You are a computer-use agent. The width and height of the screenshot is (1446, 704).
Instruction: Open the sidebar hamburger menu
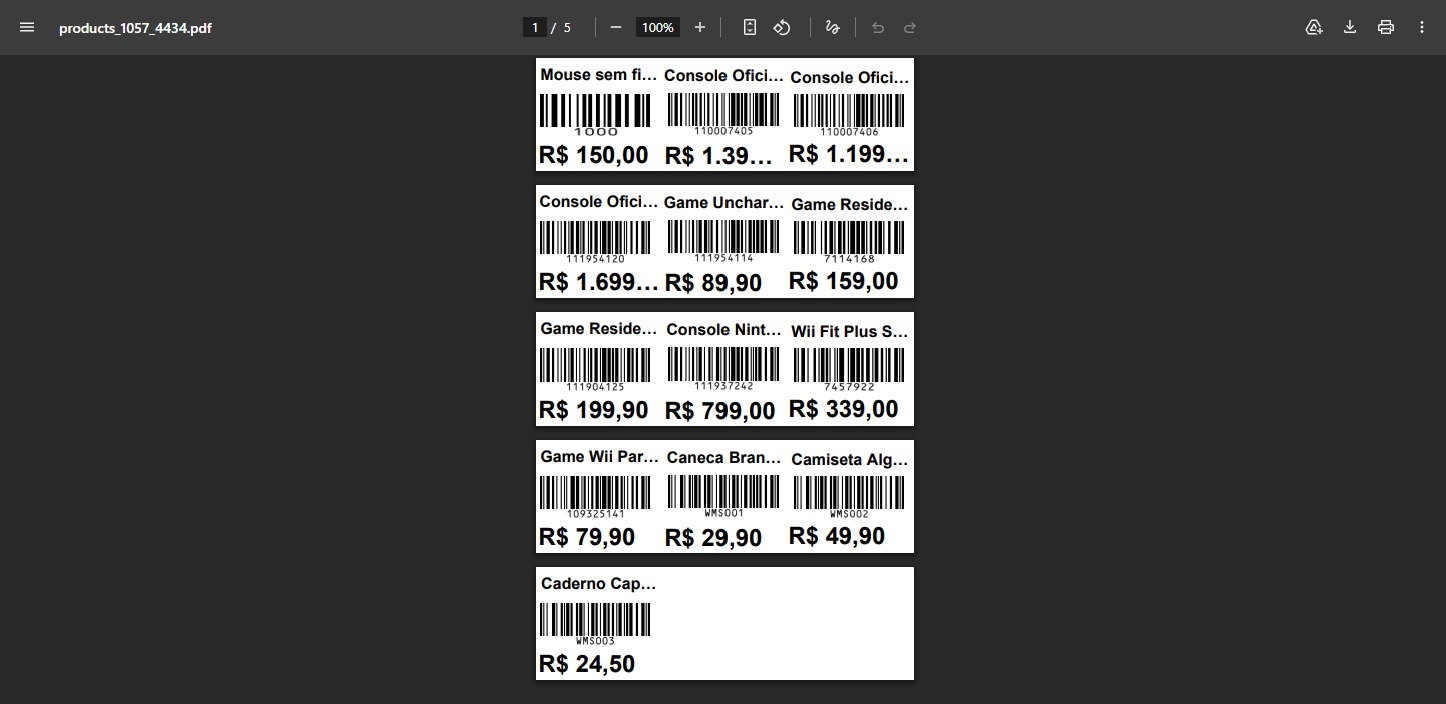click(27, 27)
